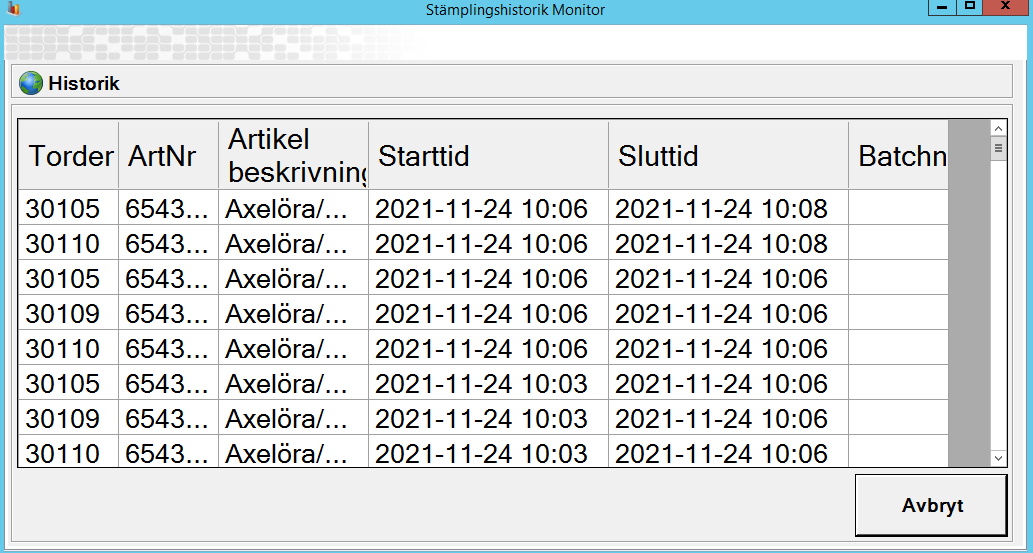Maximize the Stämplingshistorik Monitor window
Image resolution: width=1033 pixels, height=553 pixels.
[969, 8]
